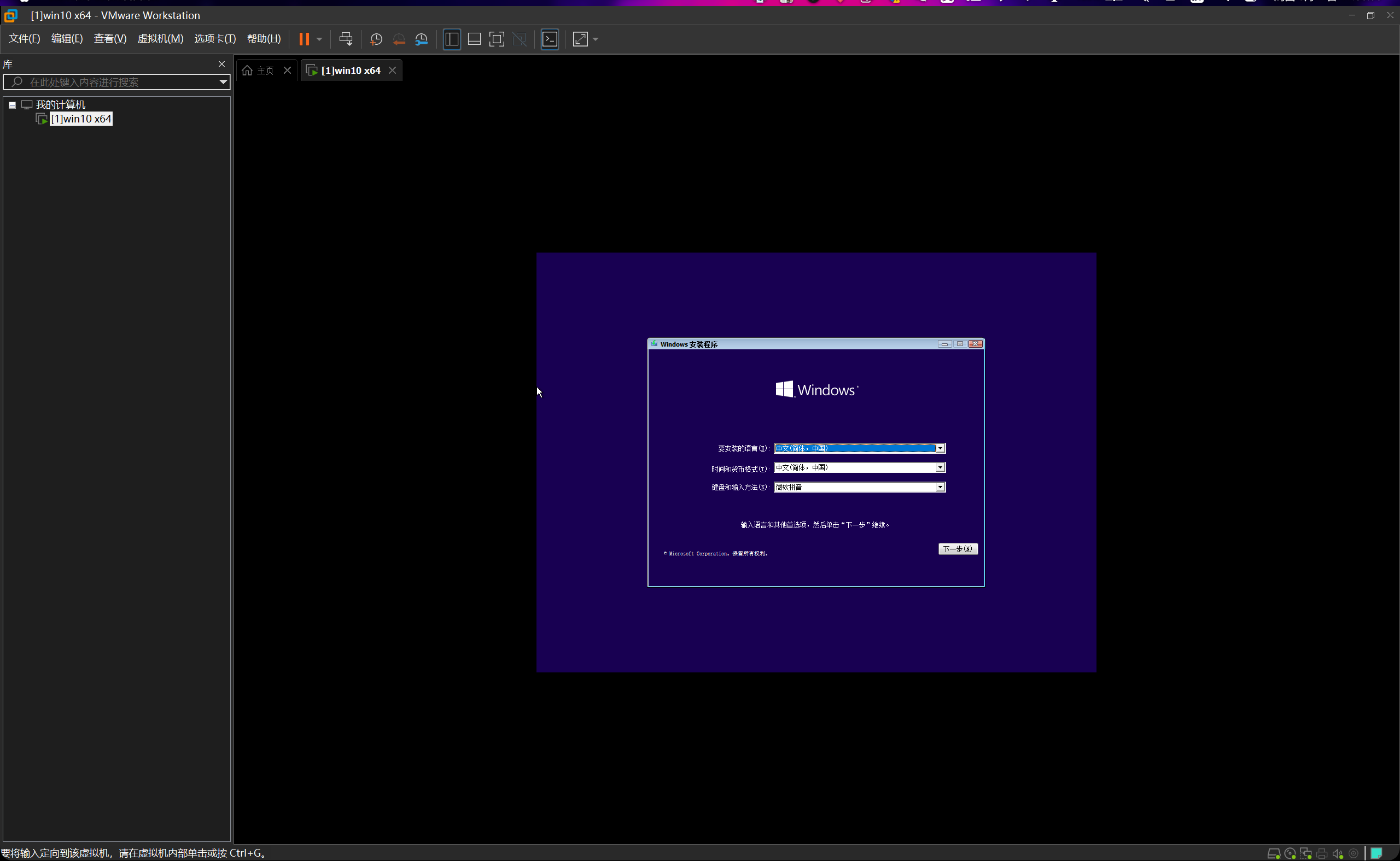Click the VMware Workstation title bar logo icon
This screenshot has width=1400, height=861.
pos(11,15)
